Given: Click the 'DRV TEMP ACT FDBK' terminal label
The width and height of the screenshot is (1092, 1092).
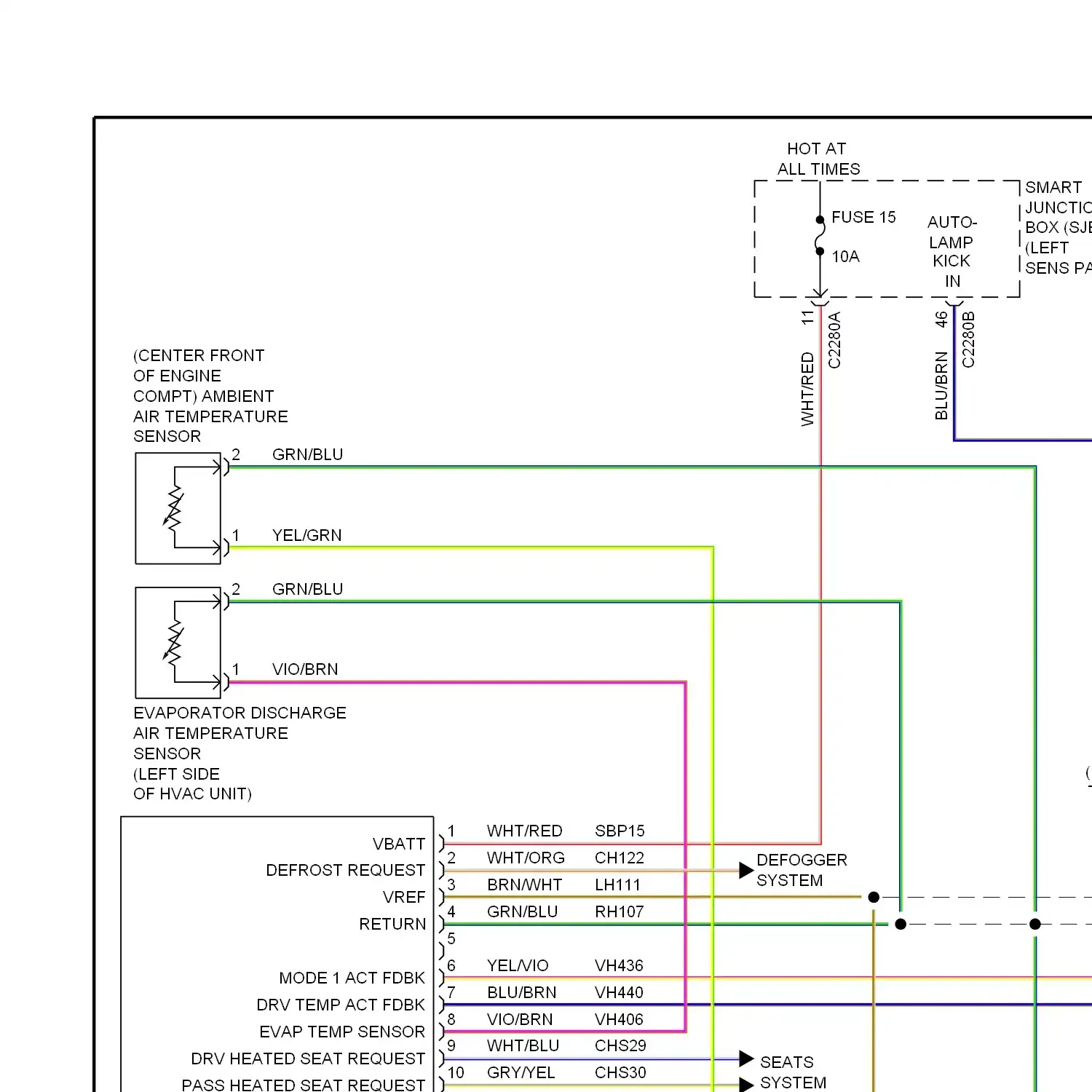Looking at the screenshot, I should [341, 1005].
